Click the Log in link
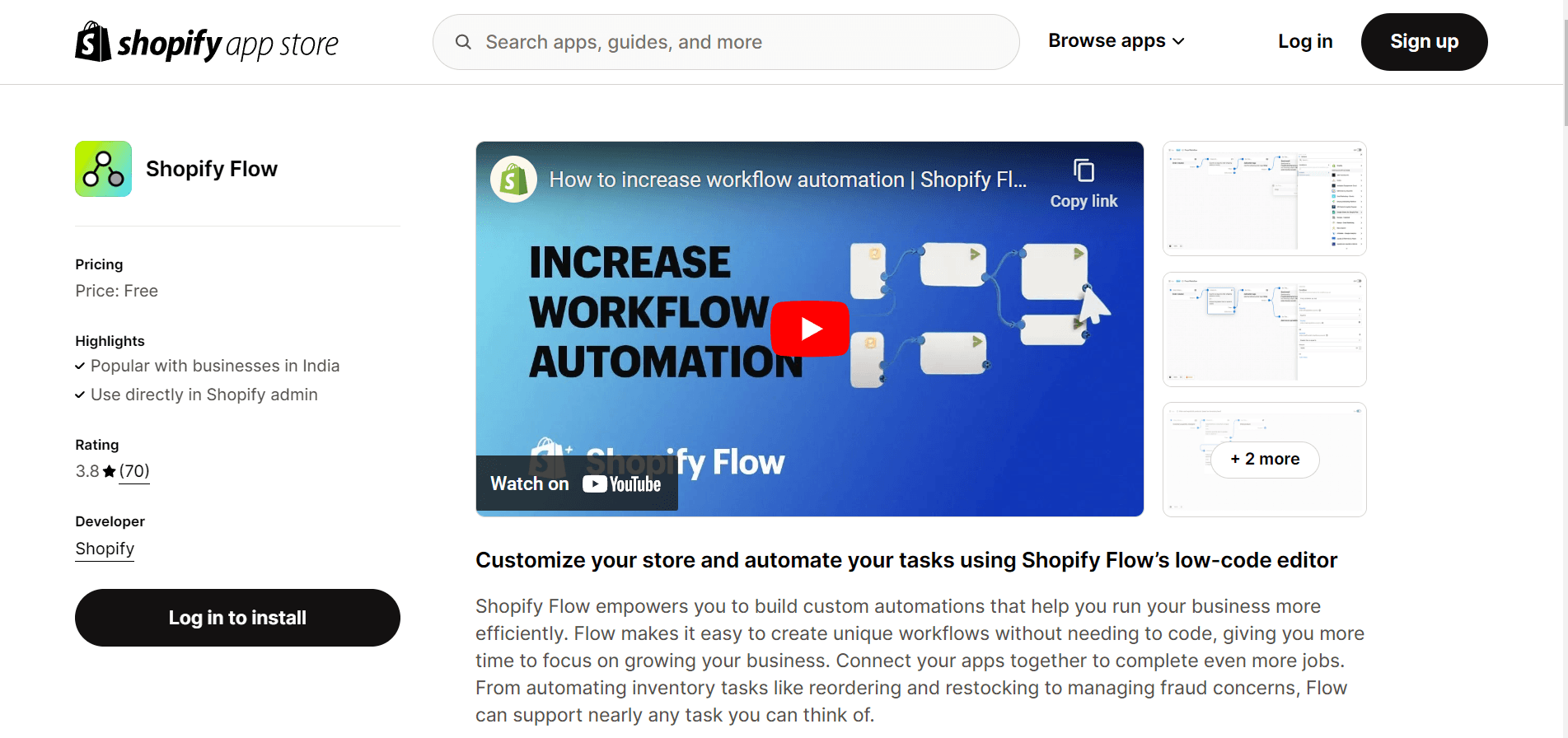1568x738 pixels. (1305, 41)
